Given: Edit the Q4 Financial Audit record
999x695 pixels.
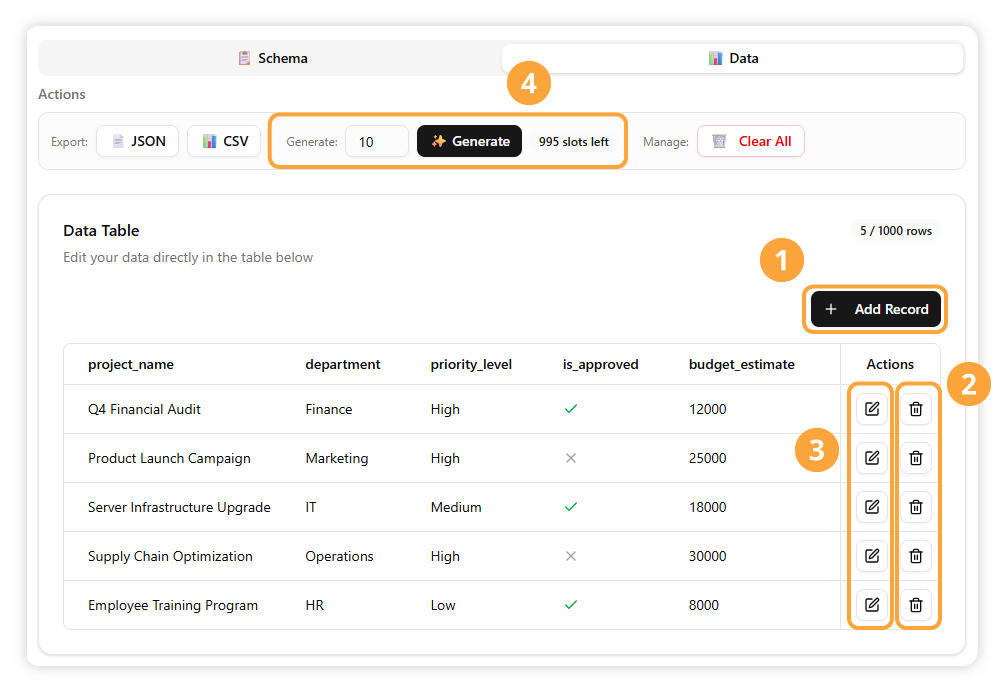Looking at the screenshot, I should 871,409.
